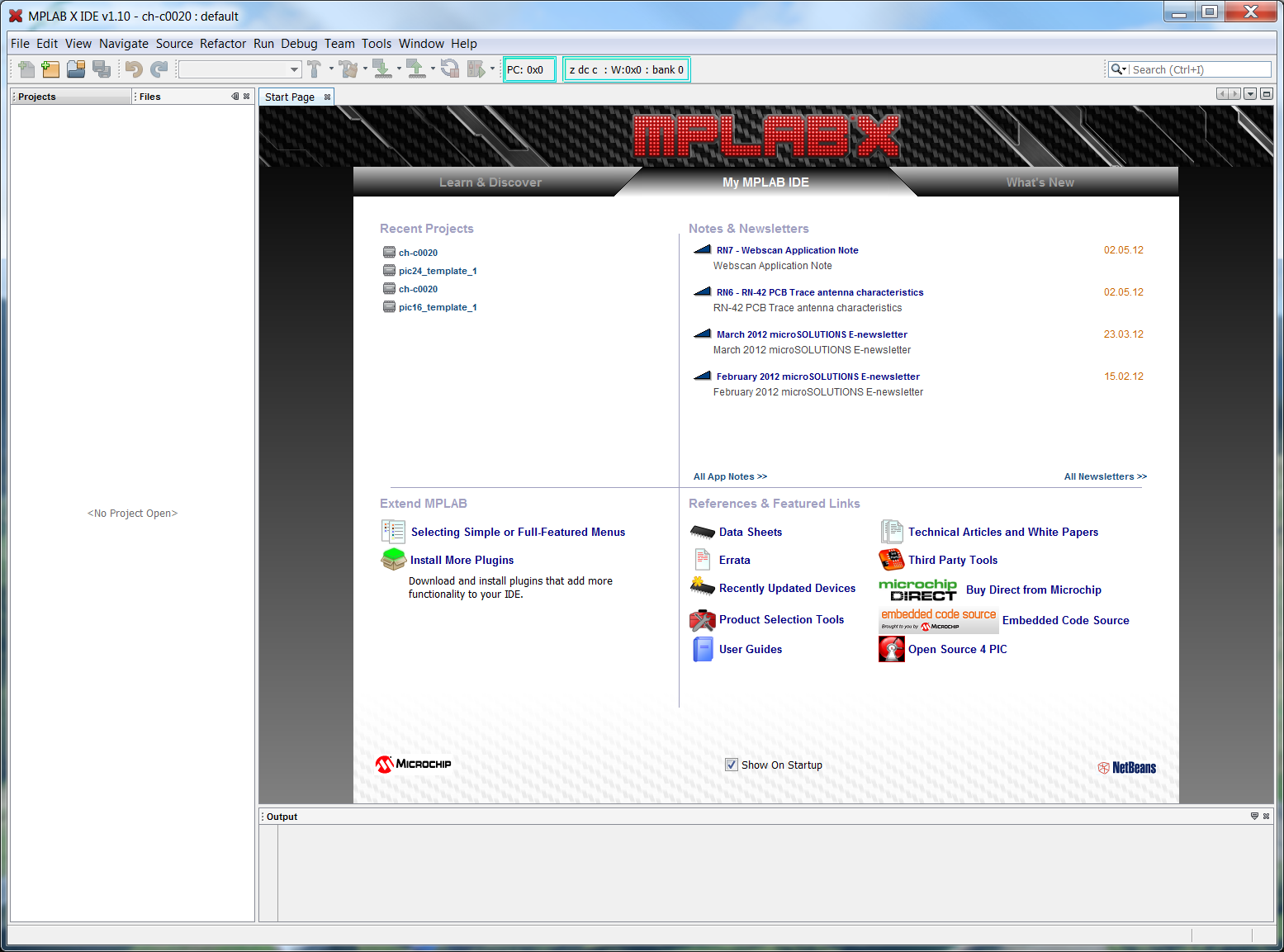Toggle the Show On Startup checkbox
The width and height of the screenshot is (1284, 952).
pyautogui.click(x=731, y=765)
